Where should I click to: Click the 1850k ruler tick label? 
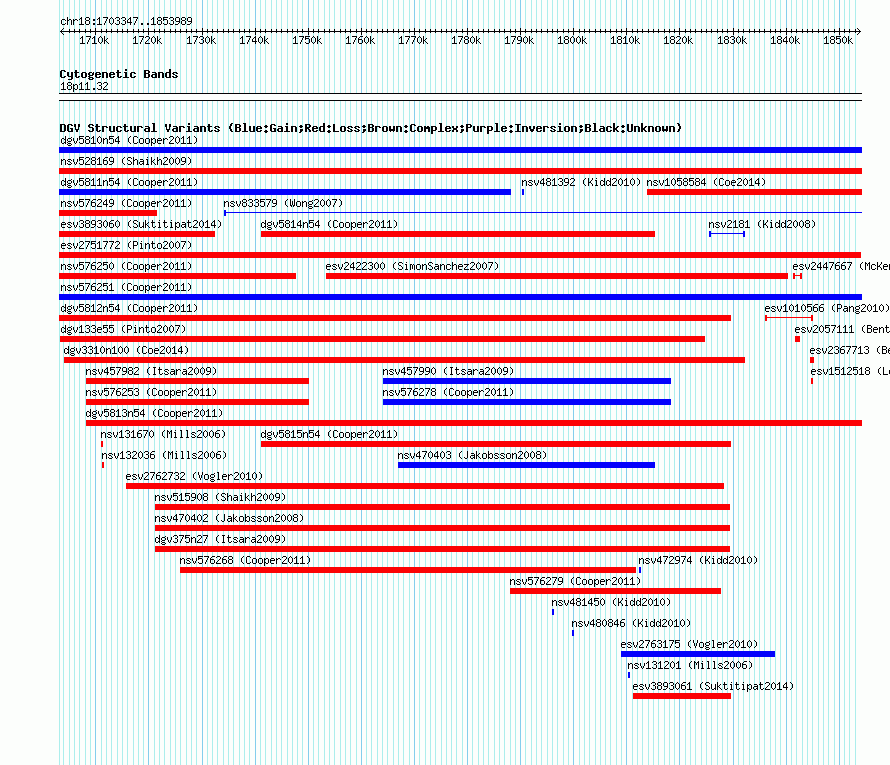click(838, 40)
